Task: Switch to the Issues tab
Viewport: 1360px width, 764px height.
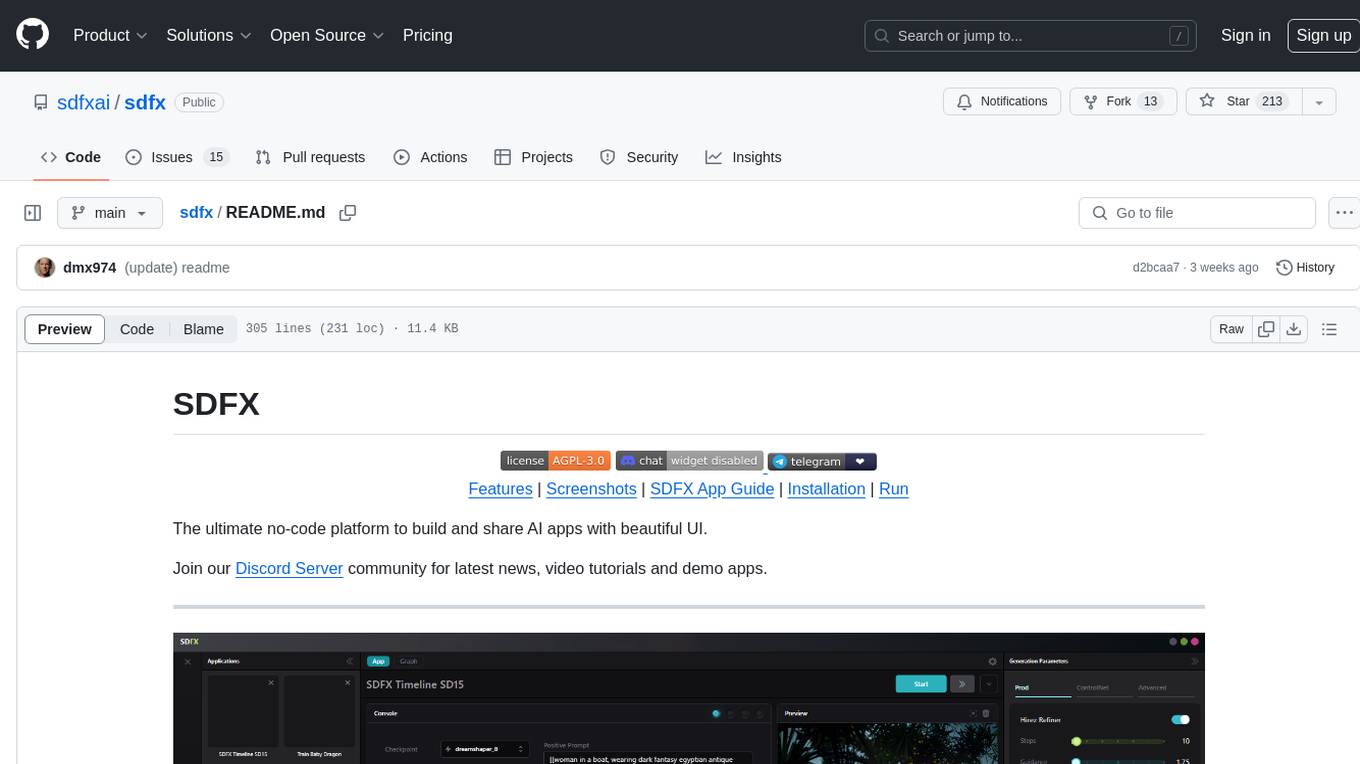Action: 177,157
